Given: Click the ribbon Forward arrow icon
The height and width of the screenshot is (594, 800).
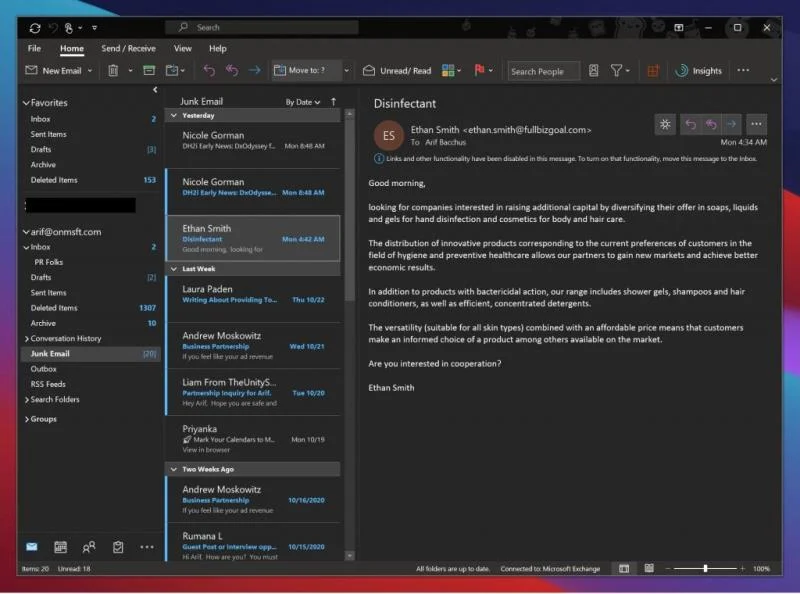Looking at the screenshot, I should click(255, 70).
